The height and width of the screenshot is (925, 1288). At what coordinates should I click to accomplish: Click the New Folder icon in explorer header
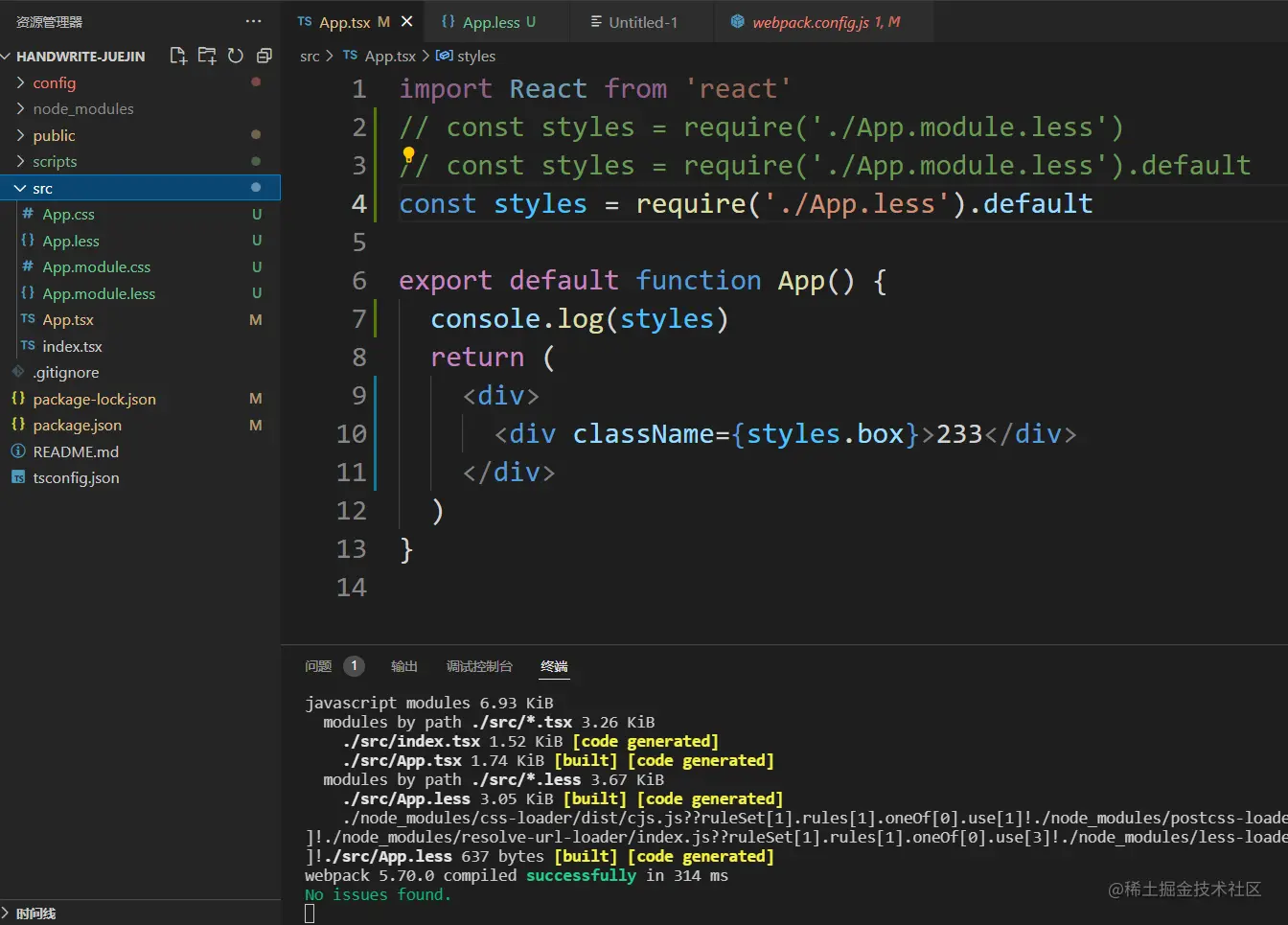tap(207, 56)
